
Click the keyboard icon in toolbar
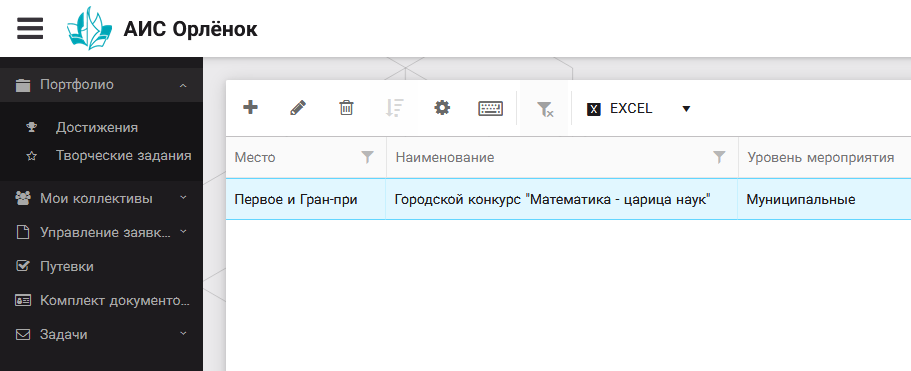point(490,109)
